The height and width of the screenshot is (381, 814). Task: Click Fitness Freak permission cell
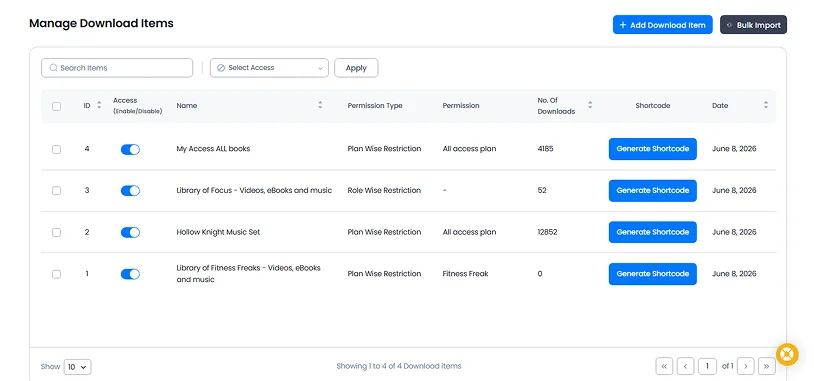tap(466, 274)
